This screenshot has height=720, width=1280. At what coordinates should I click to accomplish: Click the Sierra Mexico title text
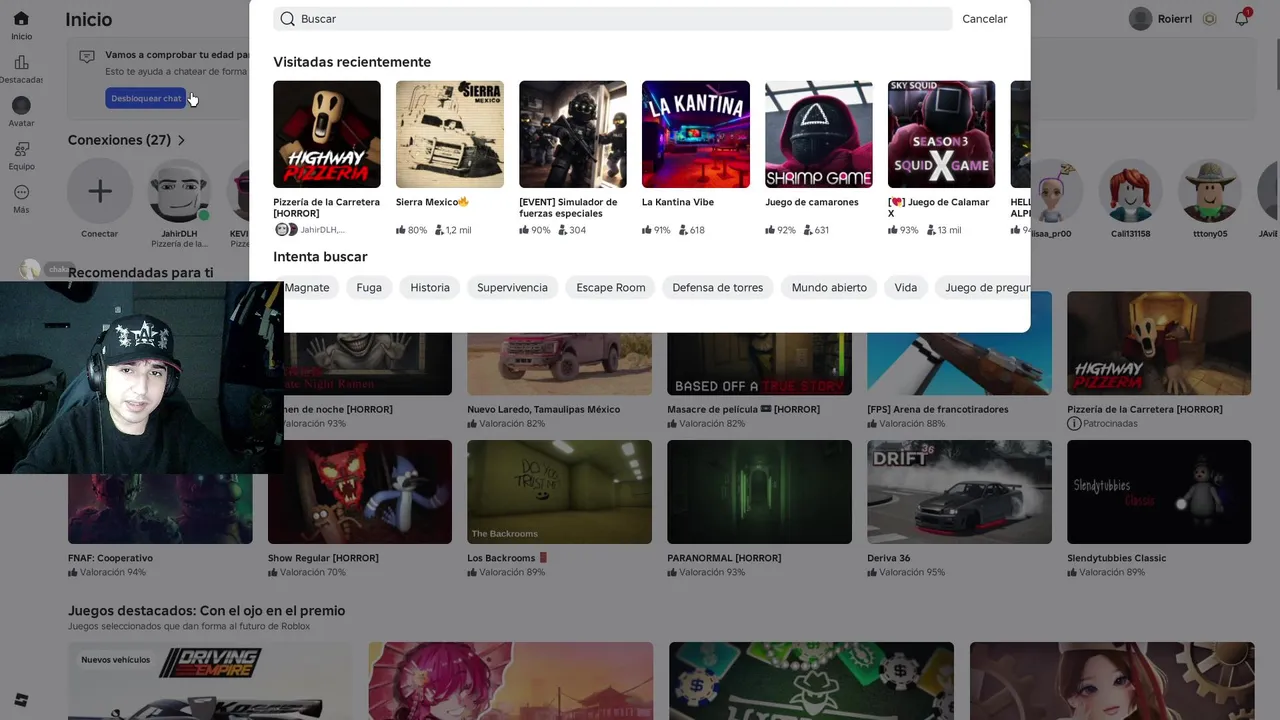point(432,202)
